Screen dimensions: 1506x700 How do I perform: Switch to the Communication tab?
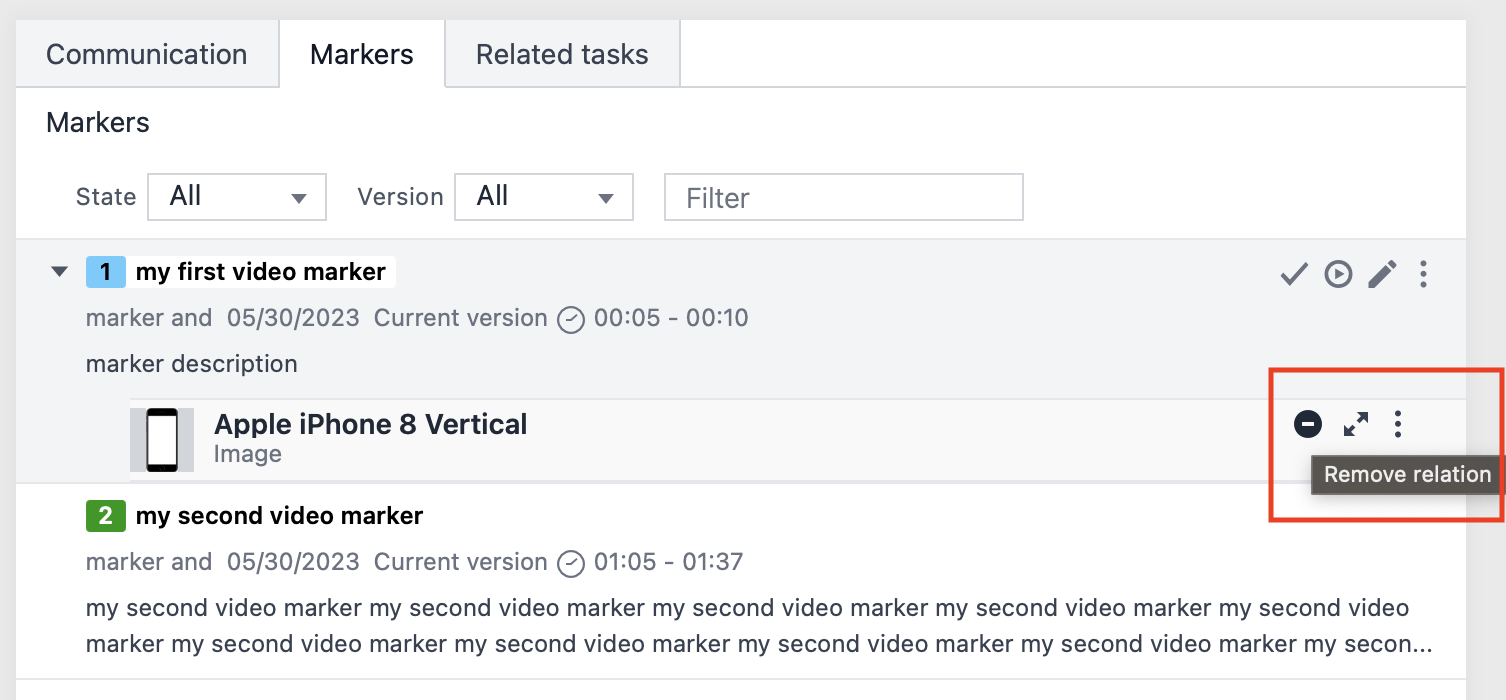click(x=146, y=54)
